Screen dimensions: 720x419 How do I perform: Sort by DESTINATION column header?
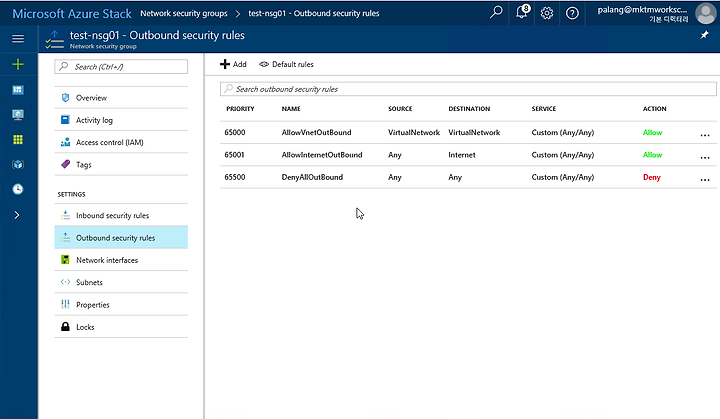click(469, 109)
